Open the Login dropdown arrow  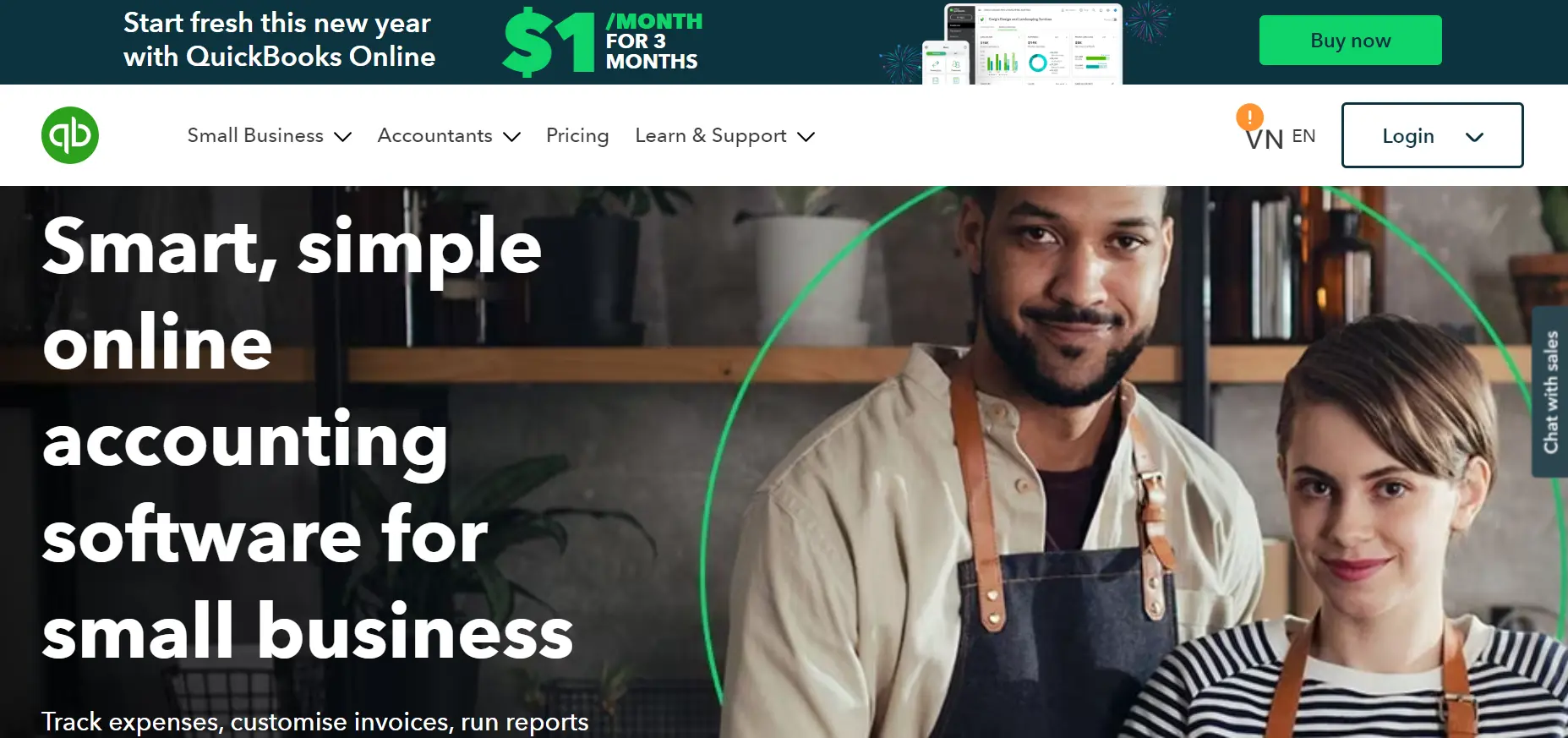[1474, 138]
